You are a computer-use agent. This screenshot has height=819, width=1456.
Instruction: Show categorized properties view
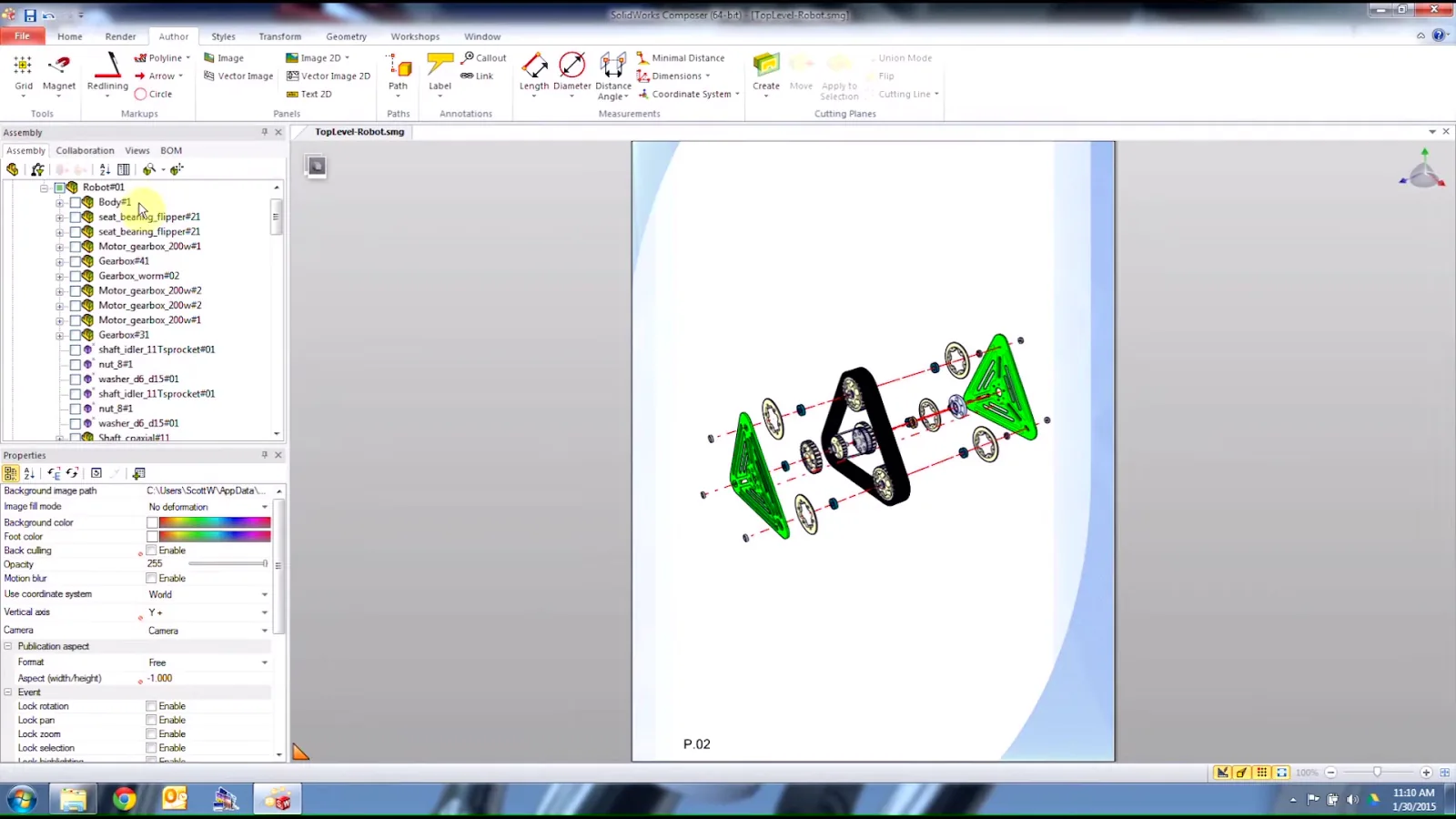click(x=10, y=473)
